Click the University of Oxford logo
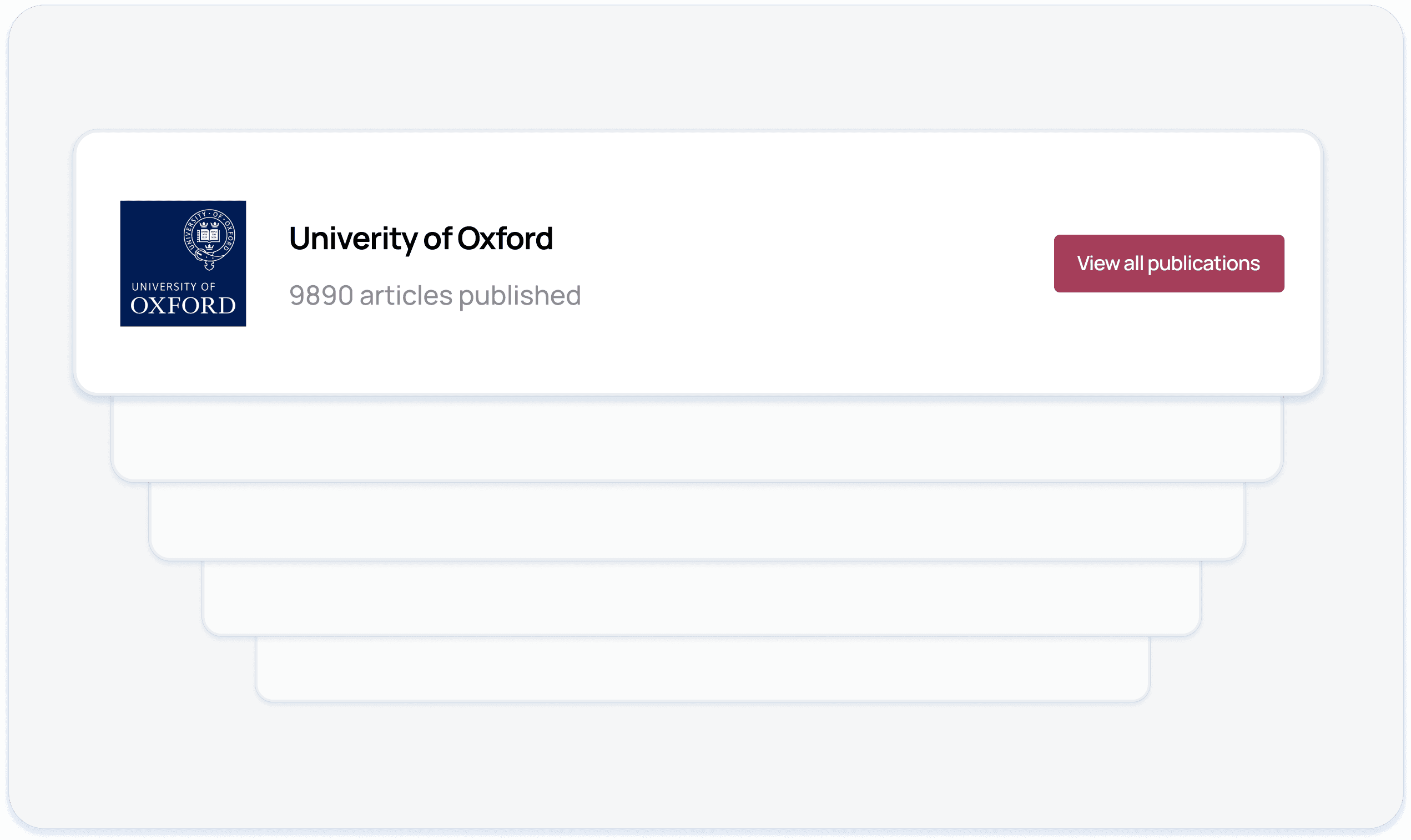Image resolution: width=1411 pixels, height=840 pixels. tap(183, 263)
